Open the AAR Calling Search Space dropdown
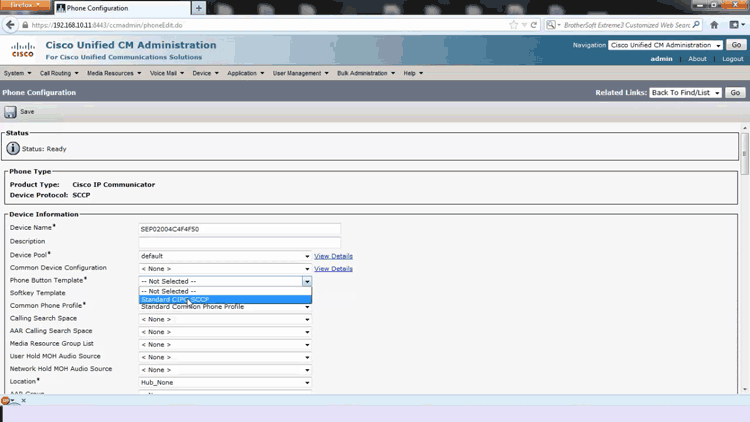 tap(225, 332)
